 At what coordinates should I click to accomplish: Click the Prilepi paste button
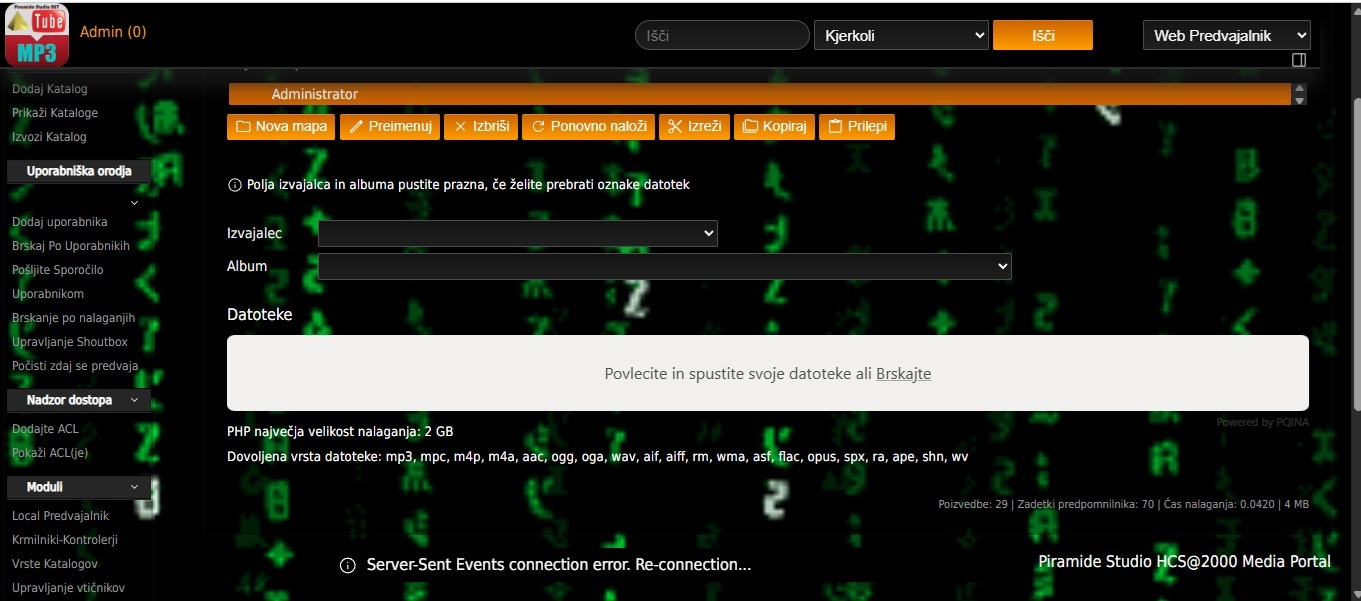click(857, 127)
